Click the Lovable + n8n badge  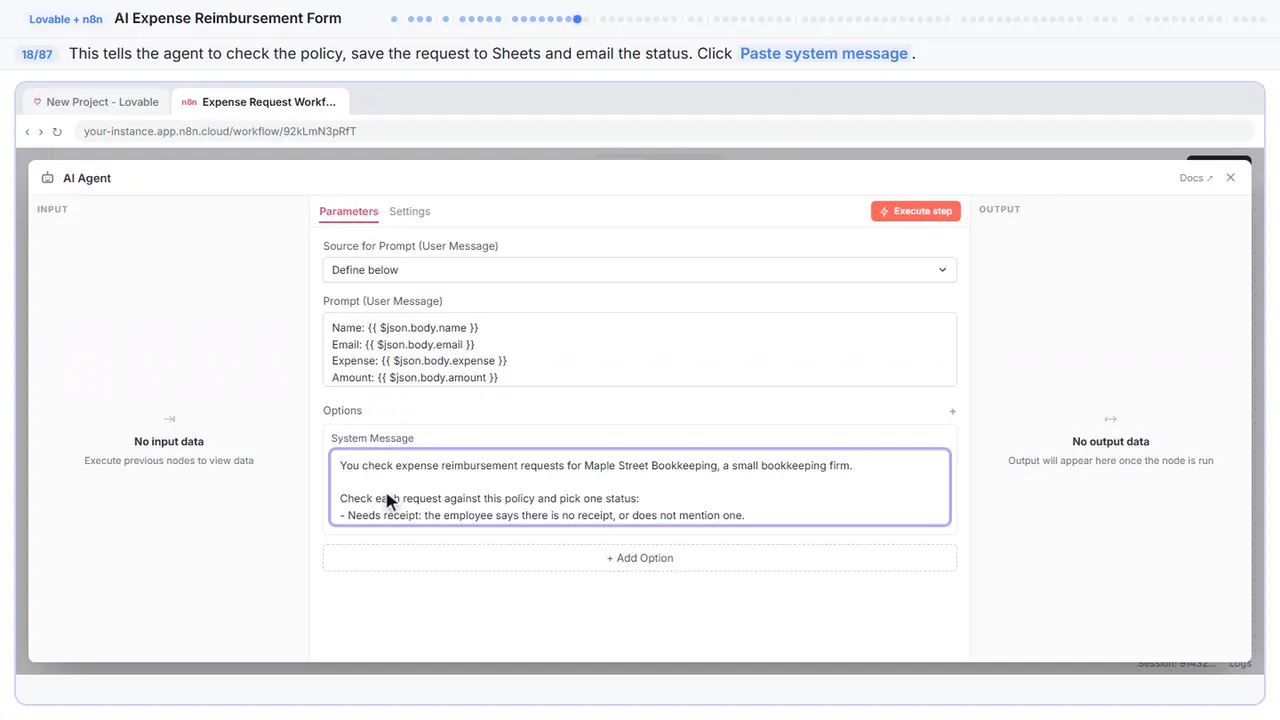coord(65,19)
